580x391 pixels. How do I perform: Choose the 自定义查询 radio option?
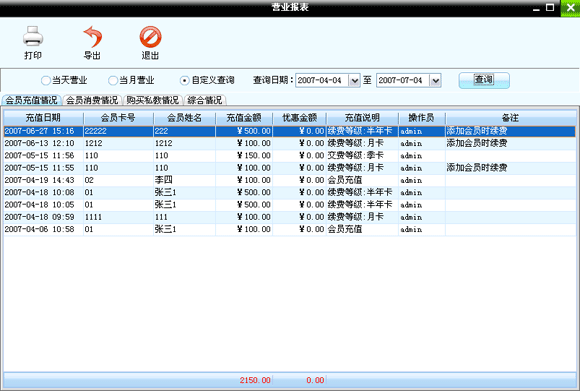tap(184, 80)
